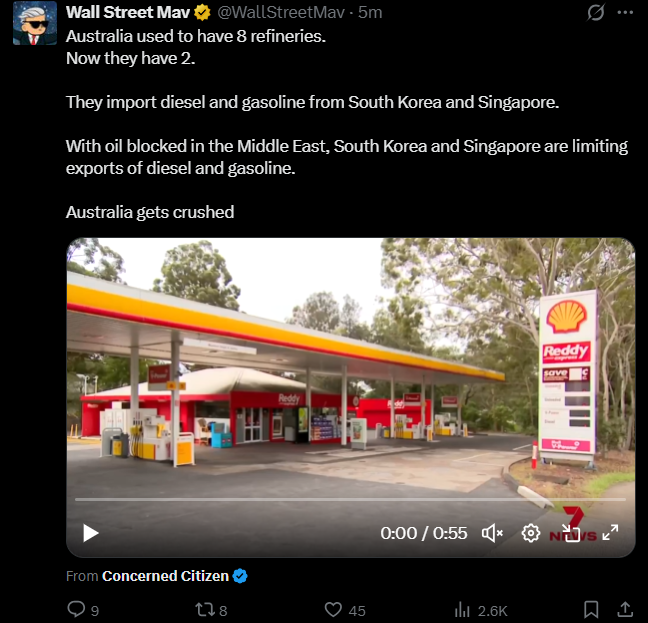Share post via upload arrow icon
This screenshot has width=648, height=623.
pos(625,609)
